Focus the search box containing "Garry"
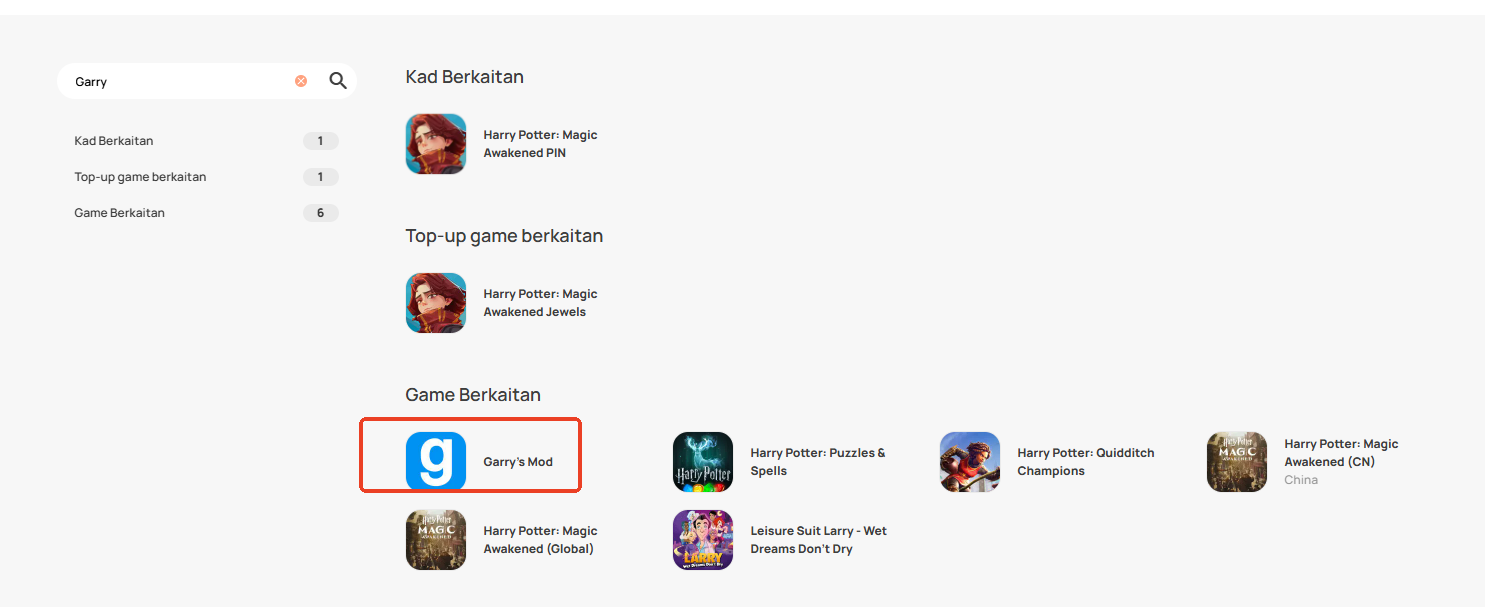Image resolution: width=1485 pixels, height=607 pixels. (180, 82)
